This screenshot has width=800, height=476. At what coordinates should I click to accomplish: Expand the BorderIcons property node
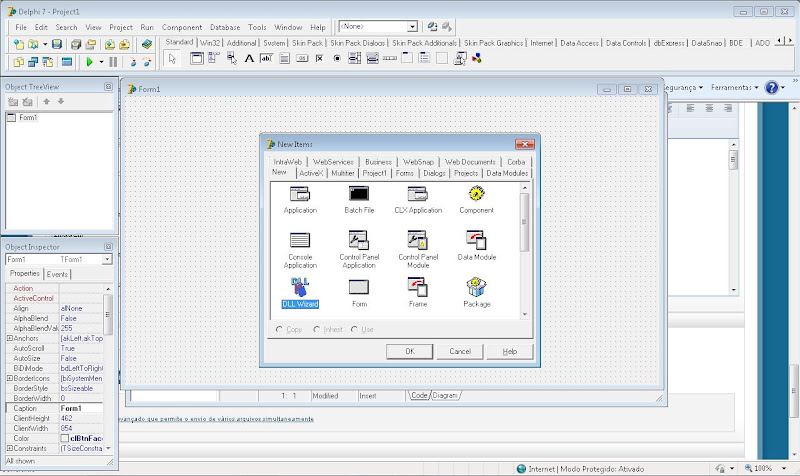click(10, 378)
